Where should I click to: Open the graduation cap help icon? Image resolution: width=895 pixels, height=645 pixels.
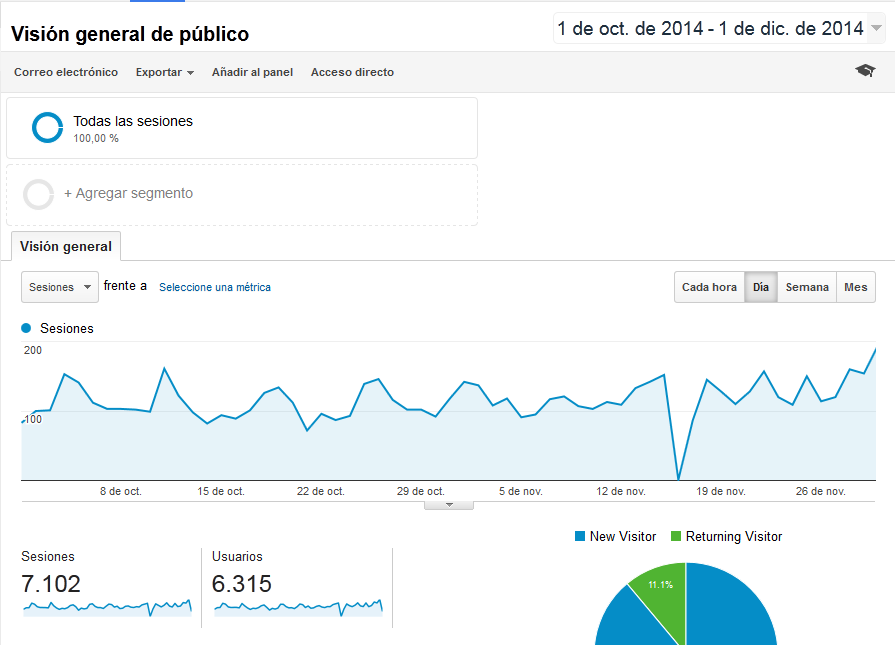[x=865, y=71]
